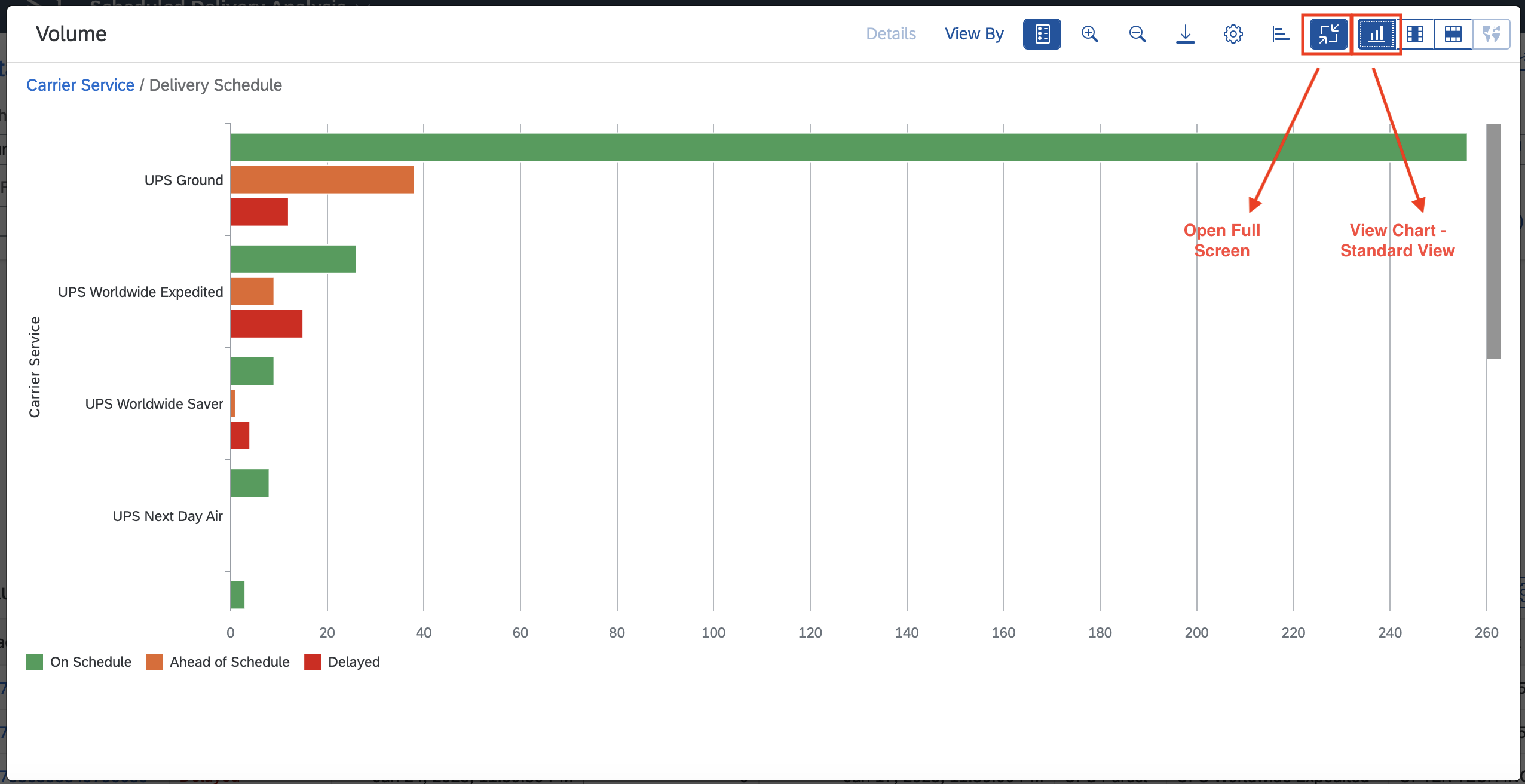Open chart settings gear icon
The width and height of the screenshot is (1525, 784).
[1233, 34]
